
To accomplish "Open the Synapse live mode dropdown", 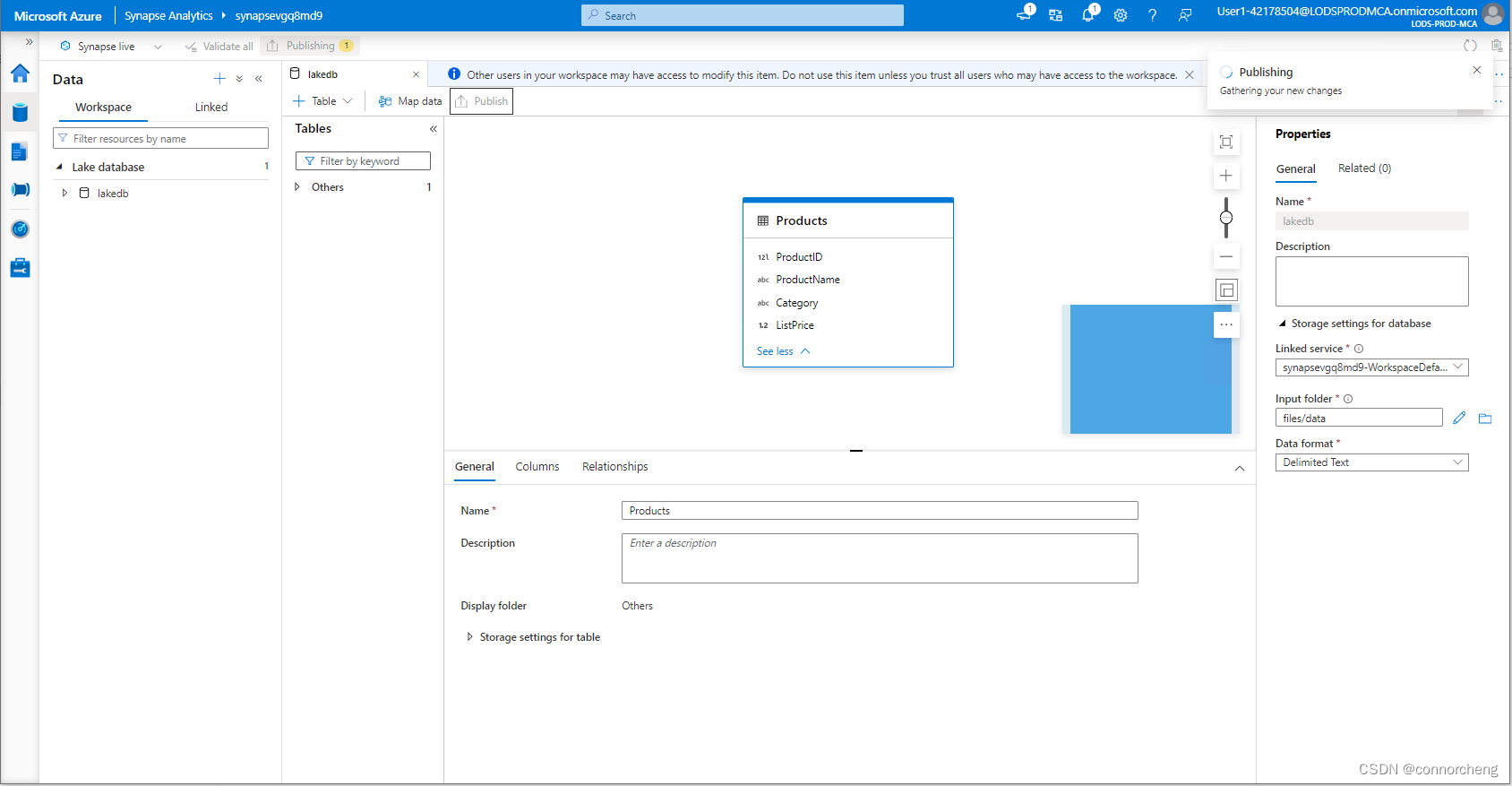I will click(x=158, y=47).
